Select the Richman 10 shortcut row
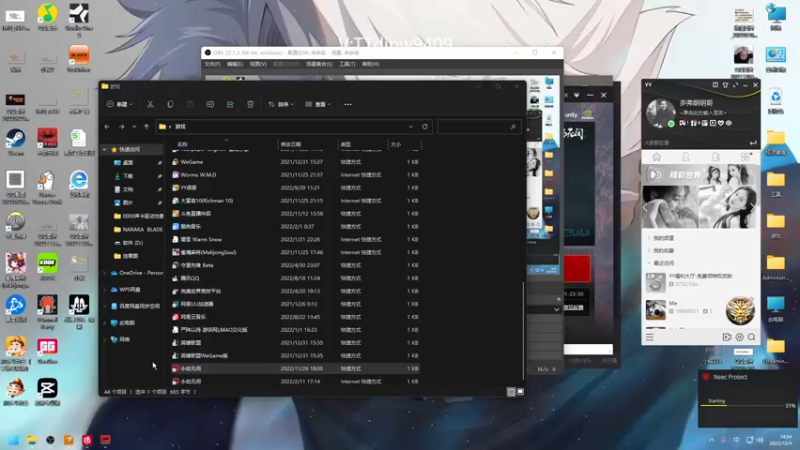The image size is (800, 450). [295, 201]
